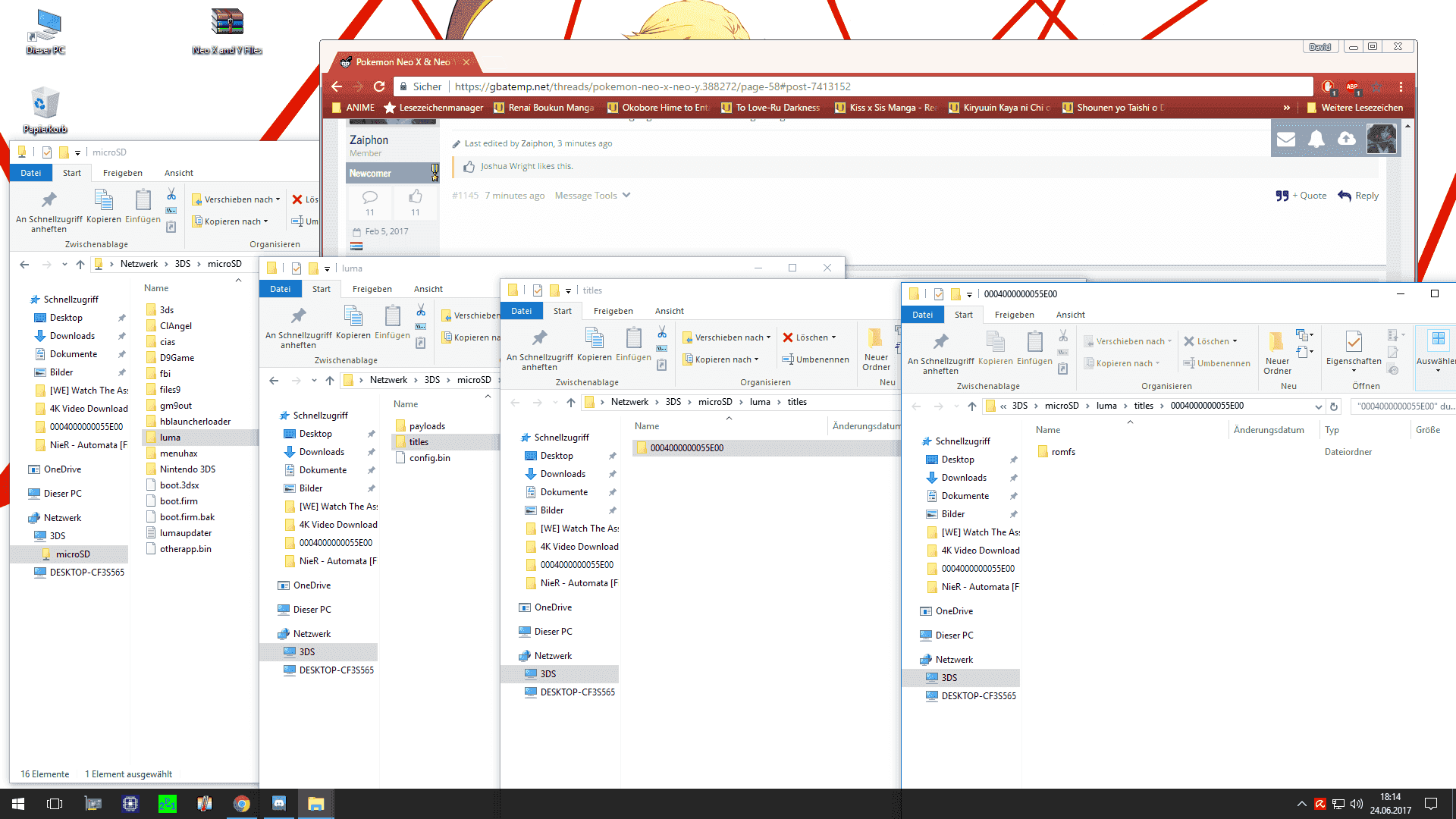The height and width of the screenshot is (819, 1456).
Task: Open the Action Center notification icon
Action: 1431,804
